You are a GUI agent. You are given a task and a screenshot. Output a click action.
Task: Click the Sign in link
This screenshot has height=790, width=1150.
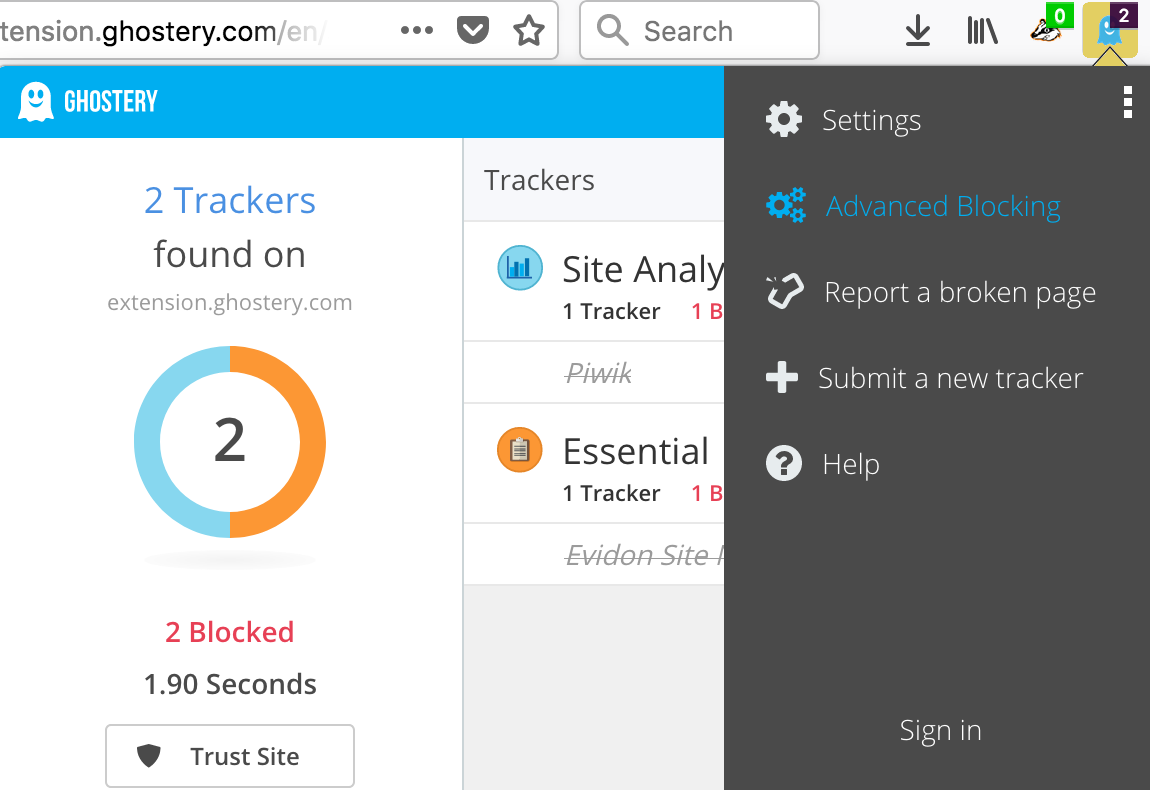coord(940,731)
